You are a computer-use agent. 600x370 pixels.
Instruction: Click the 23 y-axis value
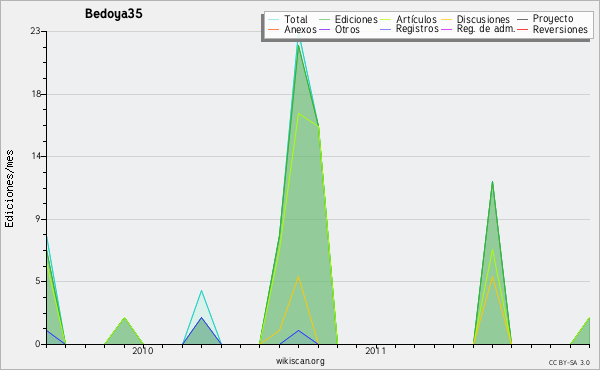pyautogui.click(x=35, y=31)
